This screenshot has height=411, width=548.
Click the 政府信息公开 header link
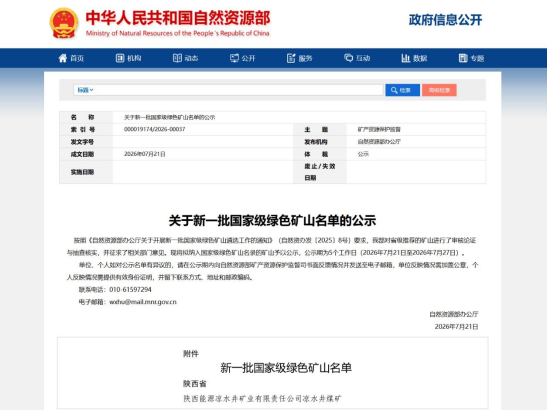[x=445, y=20]
